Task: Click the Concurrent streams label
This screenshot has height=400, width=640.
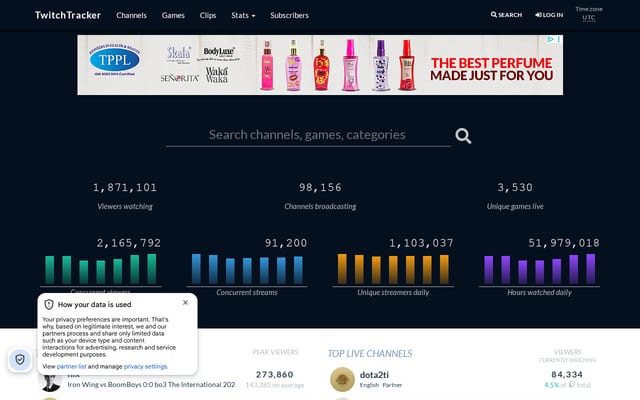Action: pos(247,292)
